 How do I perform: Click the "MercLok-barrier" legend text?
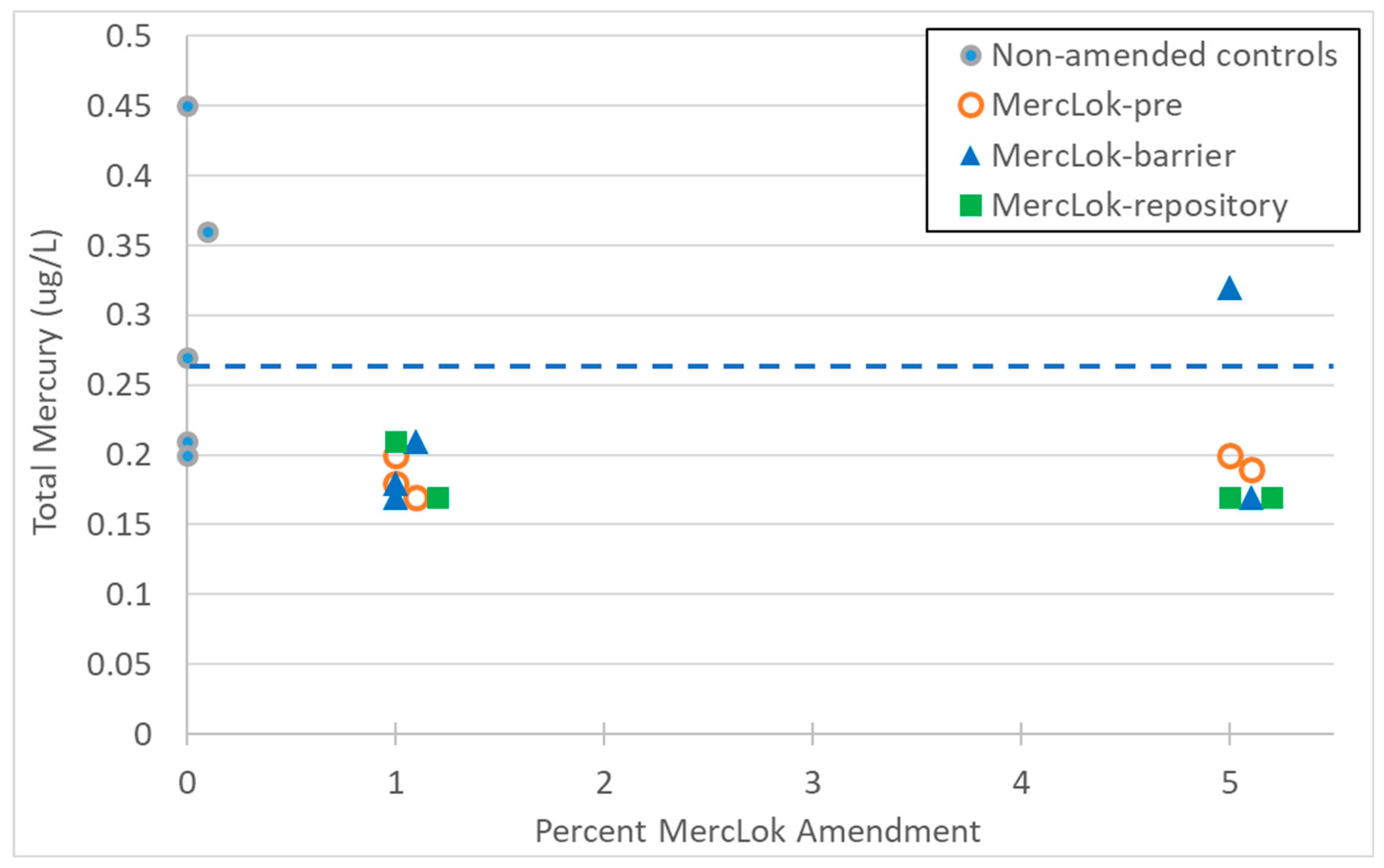(1113, 156)
